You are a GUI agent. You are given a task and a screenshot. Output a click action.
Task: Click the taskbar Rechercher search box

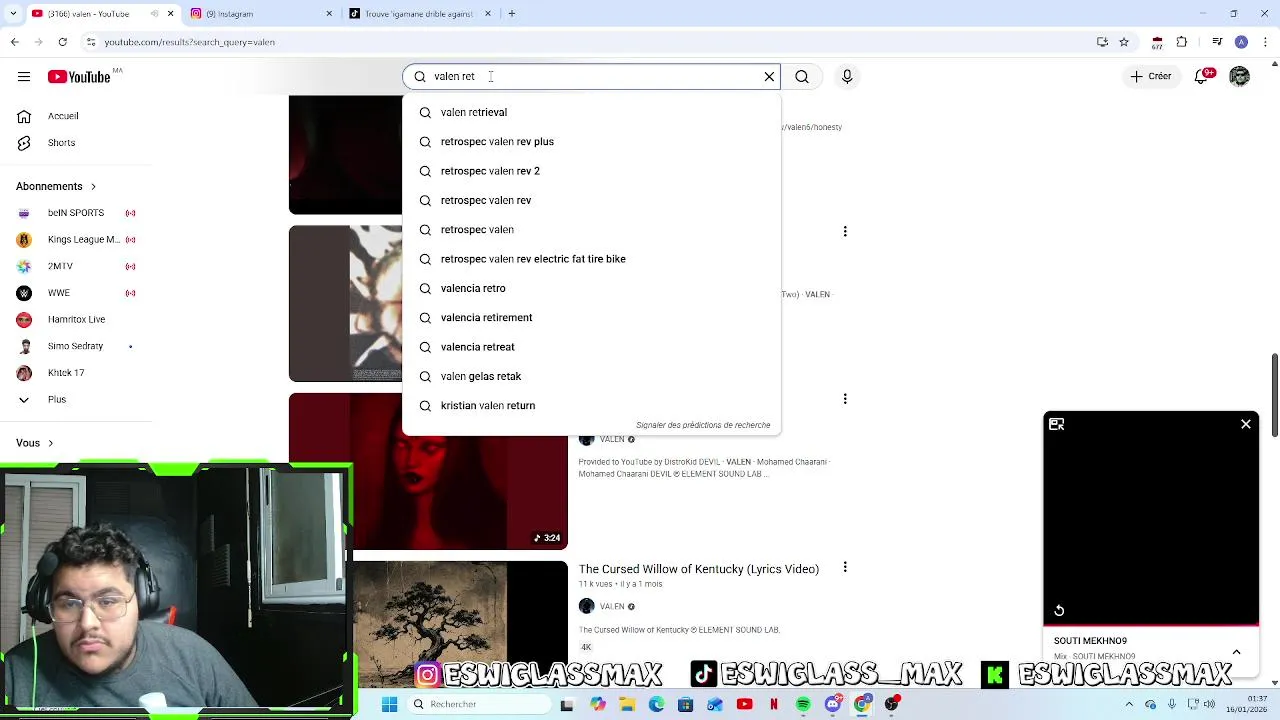pyautogui.click(x=477, y=704)
